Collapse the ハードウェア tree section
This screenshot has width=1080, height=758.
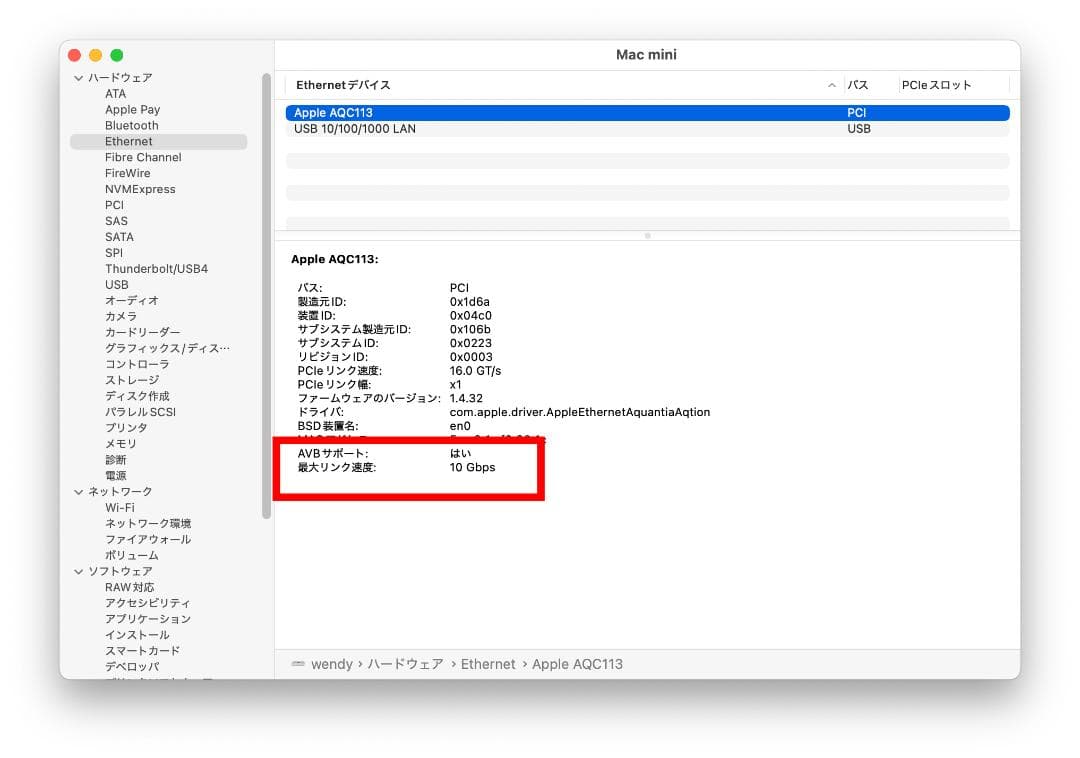coord(78,77)
